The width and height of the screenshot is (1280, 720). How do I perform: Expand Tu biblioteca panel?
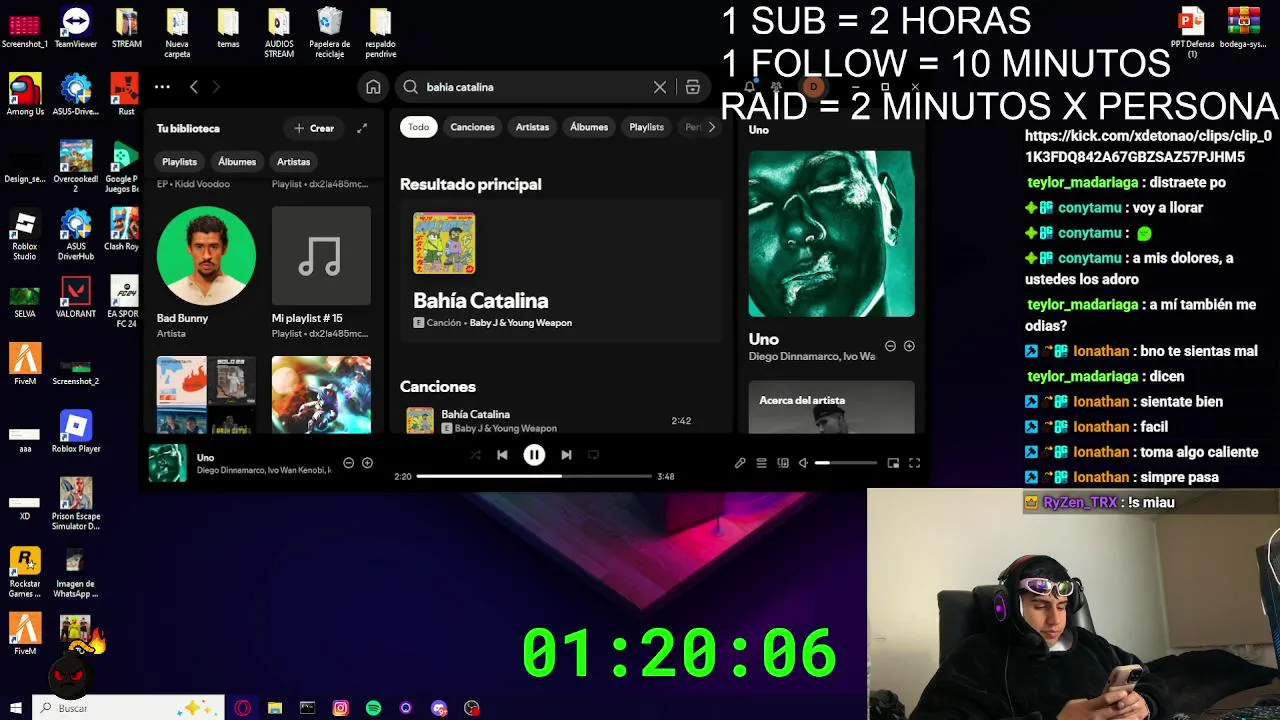tap(362, 128)
